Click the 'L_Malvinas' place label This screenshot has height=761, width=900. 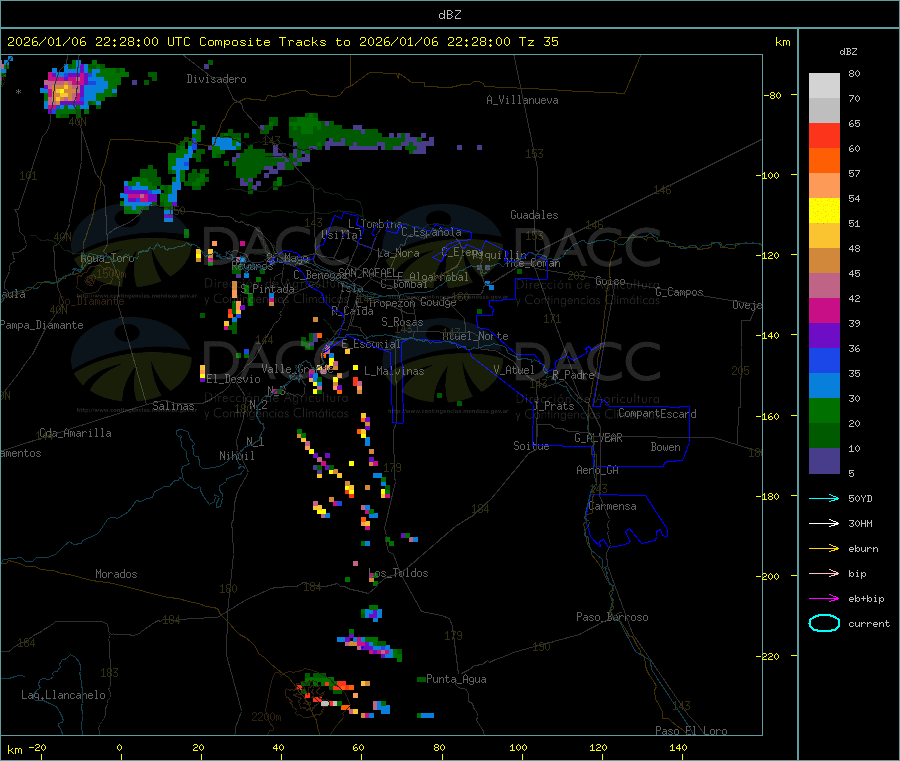[394, 372]
